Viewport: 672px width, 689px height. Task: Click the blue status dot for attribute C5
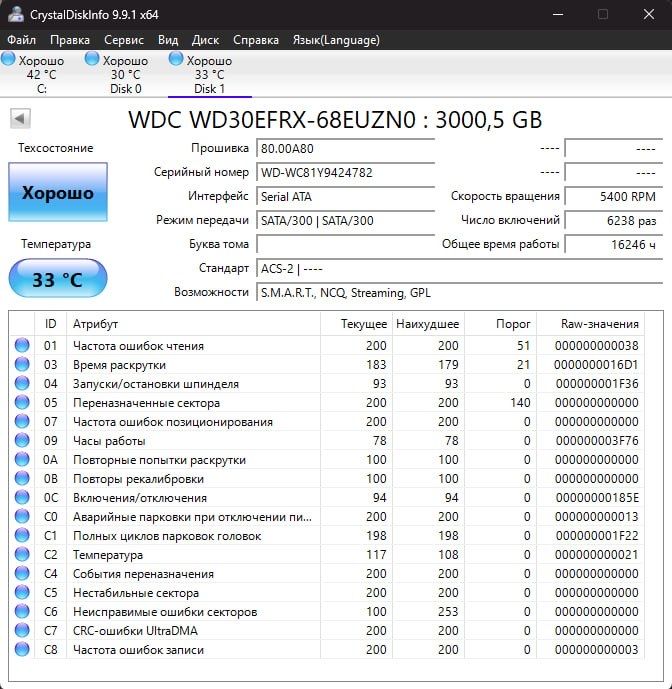coord(22,592)
